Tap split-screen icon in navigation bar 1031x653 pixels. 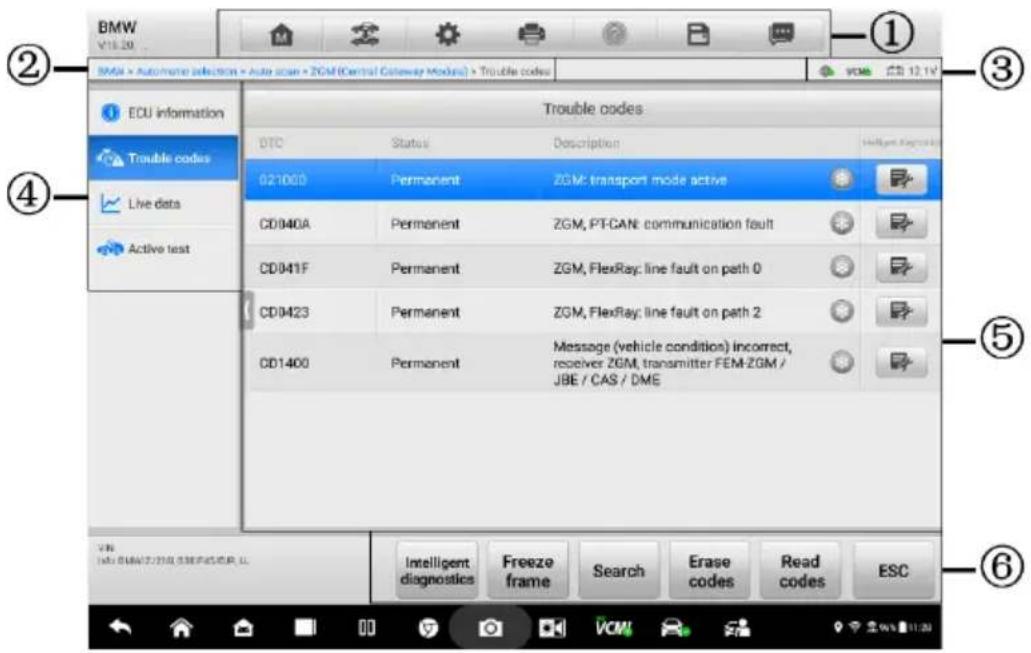point(367,628)
